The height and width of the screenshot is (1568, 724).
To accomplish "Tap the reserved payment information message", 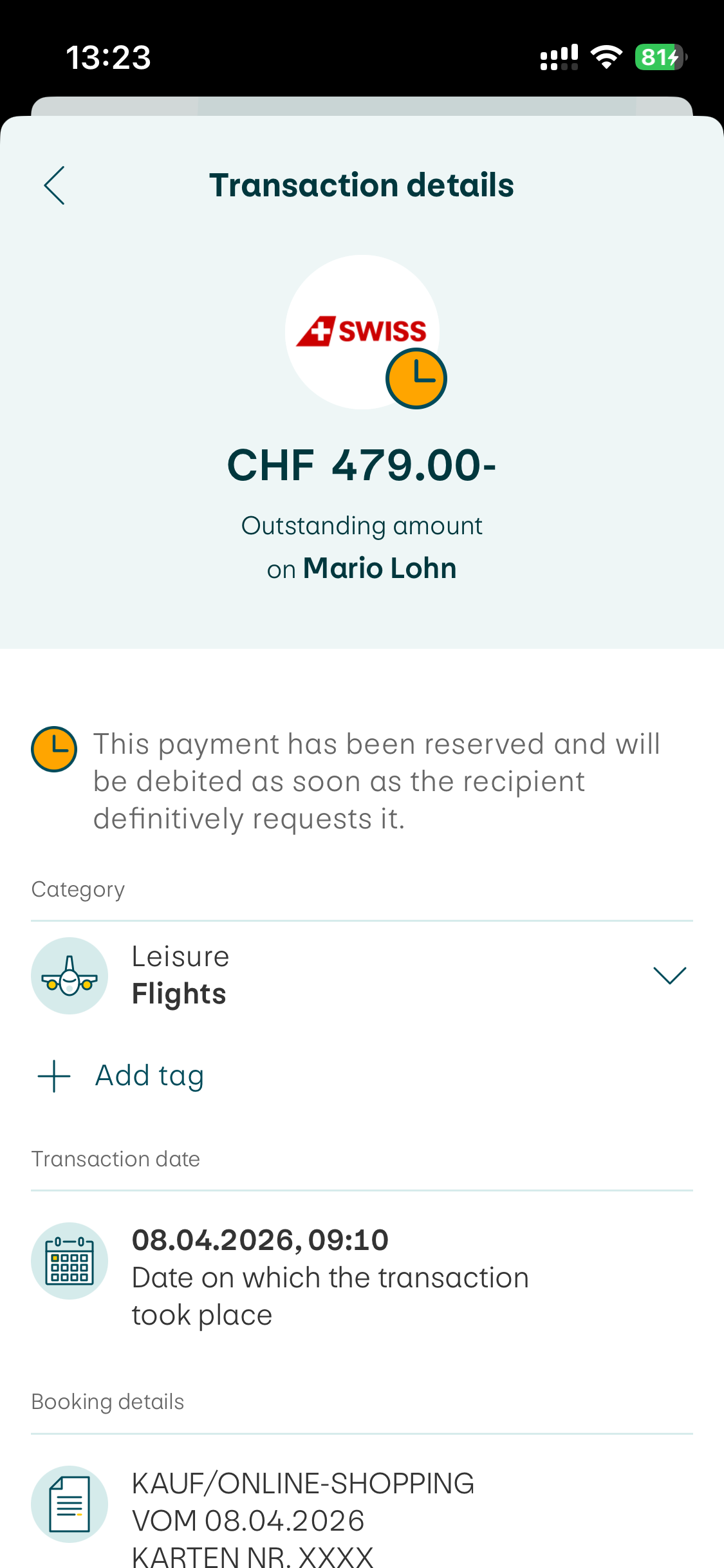I will tap(376, 781).
